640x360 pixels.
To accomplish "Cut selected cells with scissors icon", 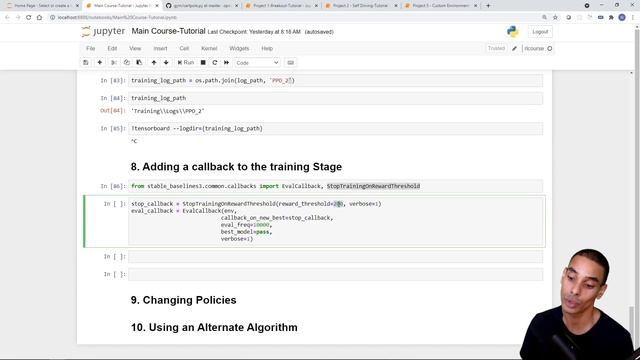I will [114, 62].
